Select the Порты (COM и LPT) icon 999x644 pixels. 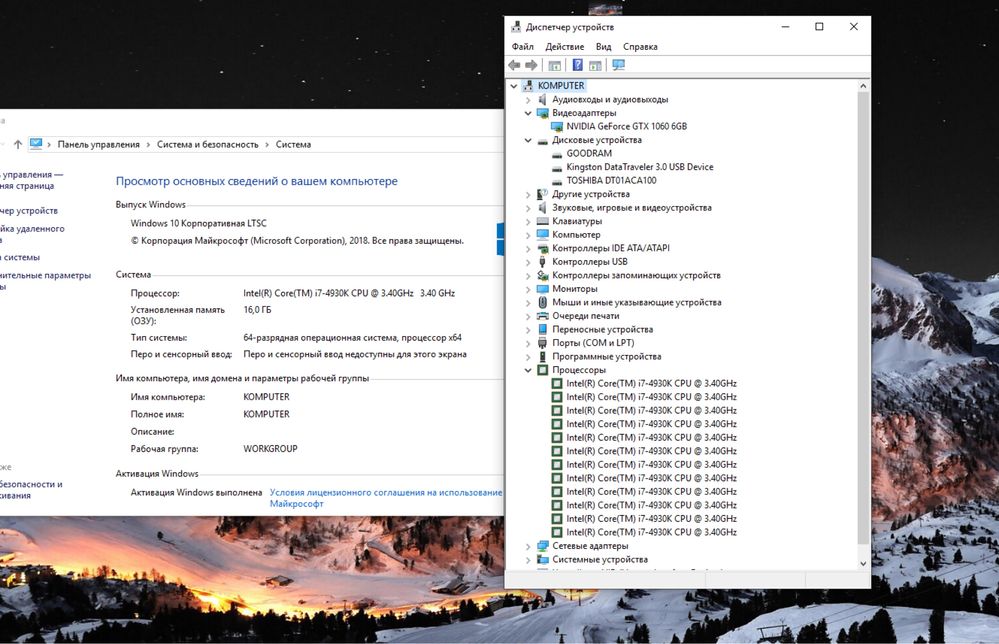(x=542, y=343)
